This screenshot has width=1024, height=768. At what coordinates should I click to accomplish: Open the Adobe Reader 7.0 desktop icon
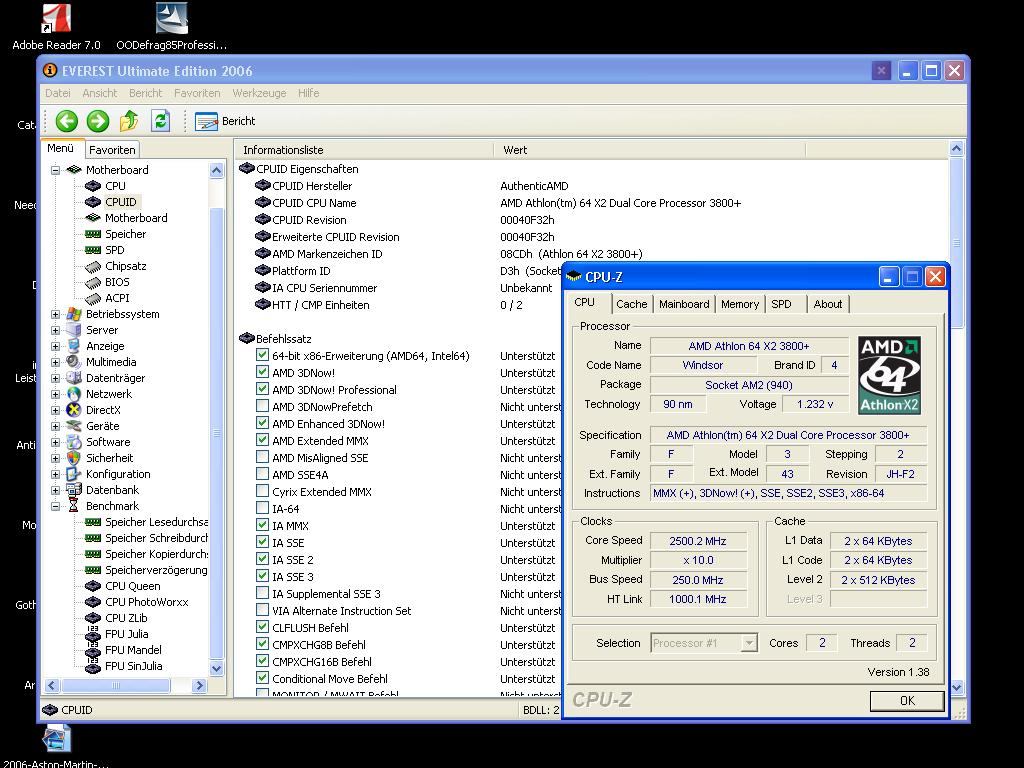56,27
